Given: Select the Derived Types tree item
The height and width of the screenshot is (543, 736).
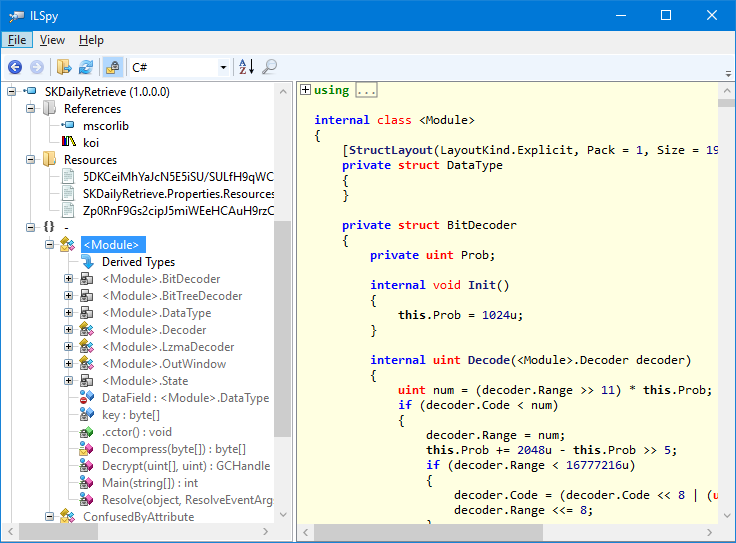Looking at the screenshot, I should [x=138, y=262].
